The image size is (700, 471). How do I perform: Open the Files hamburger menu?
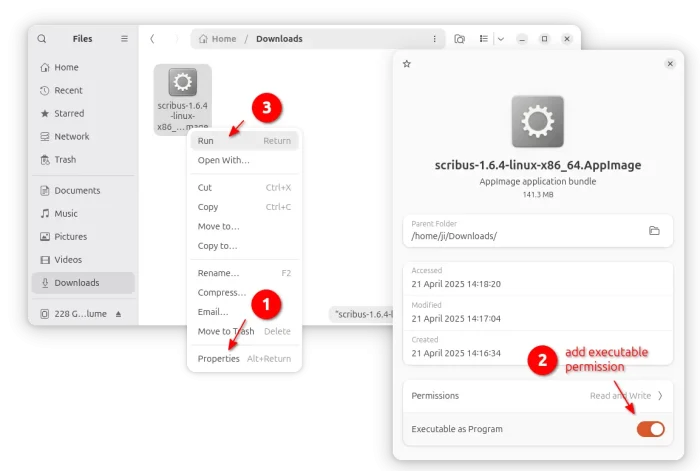124,39
